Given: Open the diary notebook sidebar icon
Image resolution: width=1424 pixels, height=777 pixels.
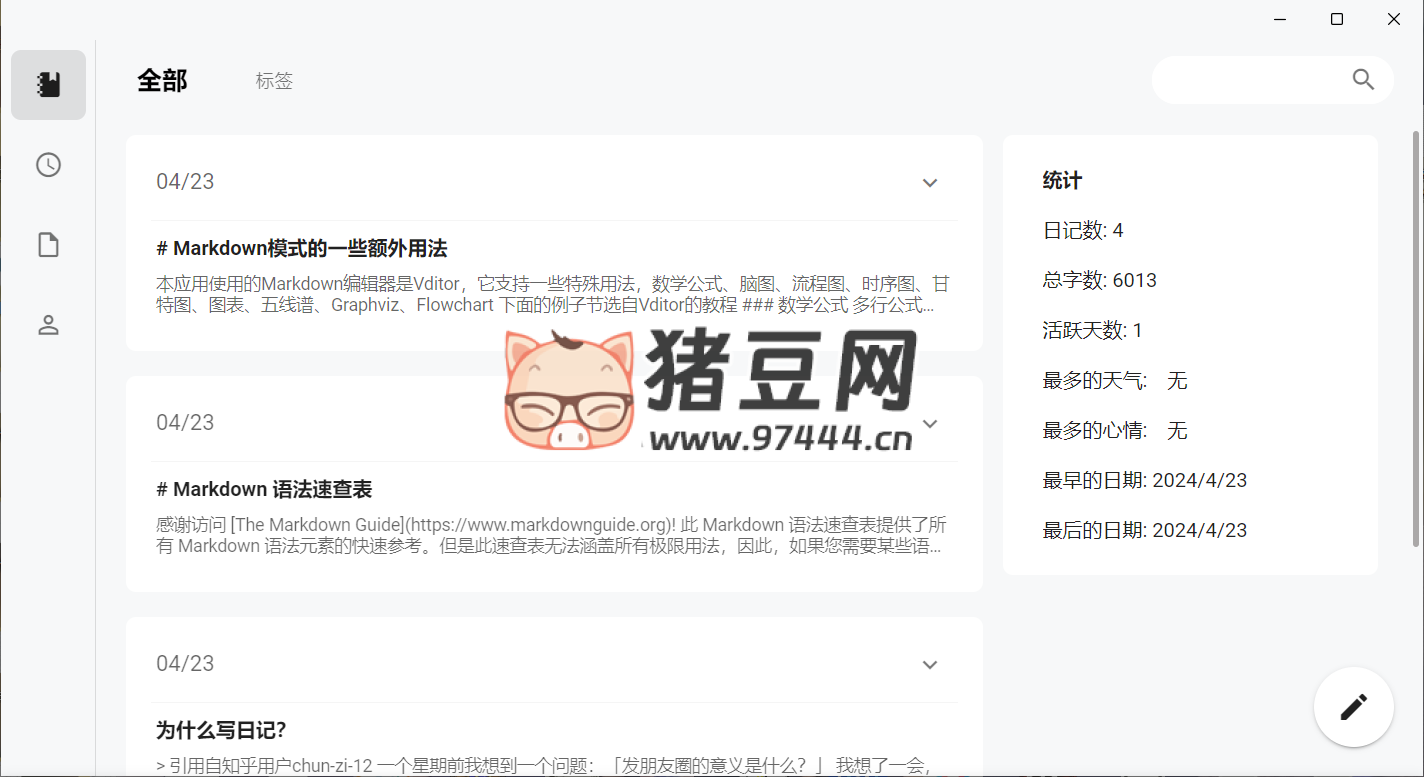Looking at the screenshot, I should point(48,85).
